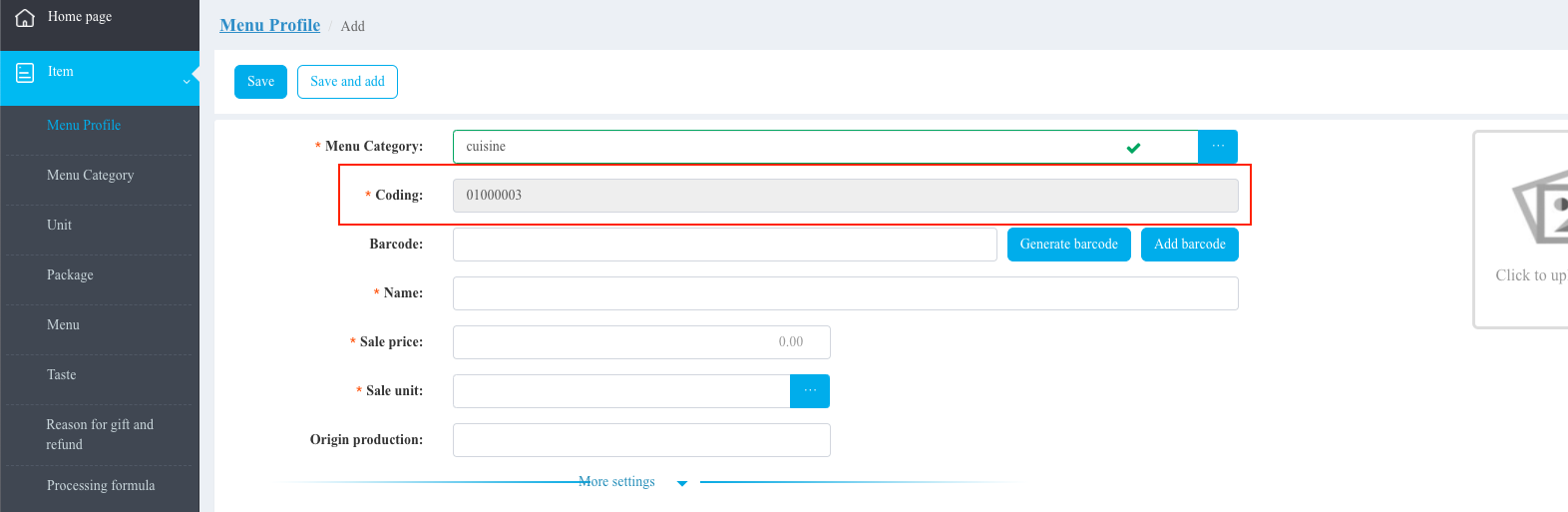
Task: Follow the Menu Profile breadcrumb link
Action: pyautogui.click(x=269, y=25)
